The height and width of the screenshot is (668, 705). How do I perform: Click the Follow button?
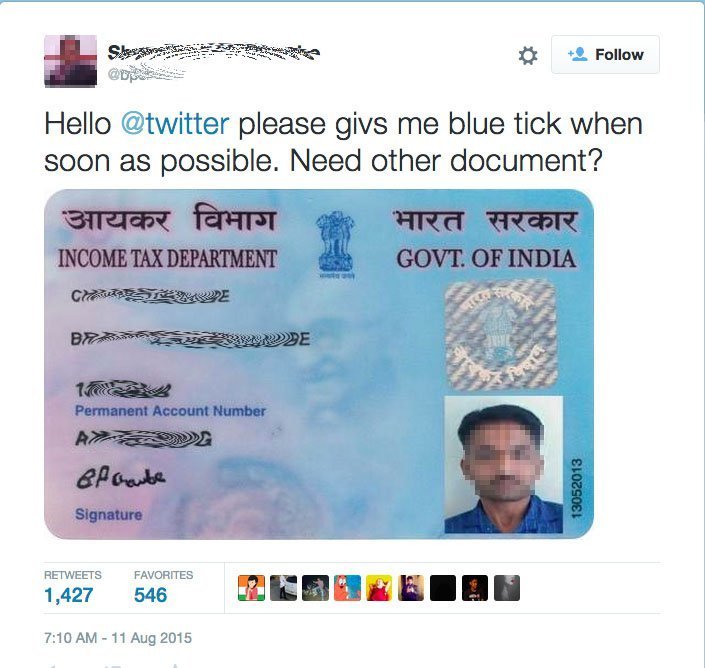[605, 54]
